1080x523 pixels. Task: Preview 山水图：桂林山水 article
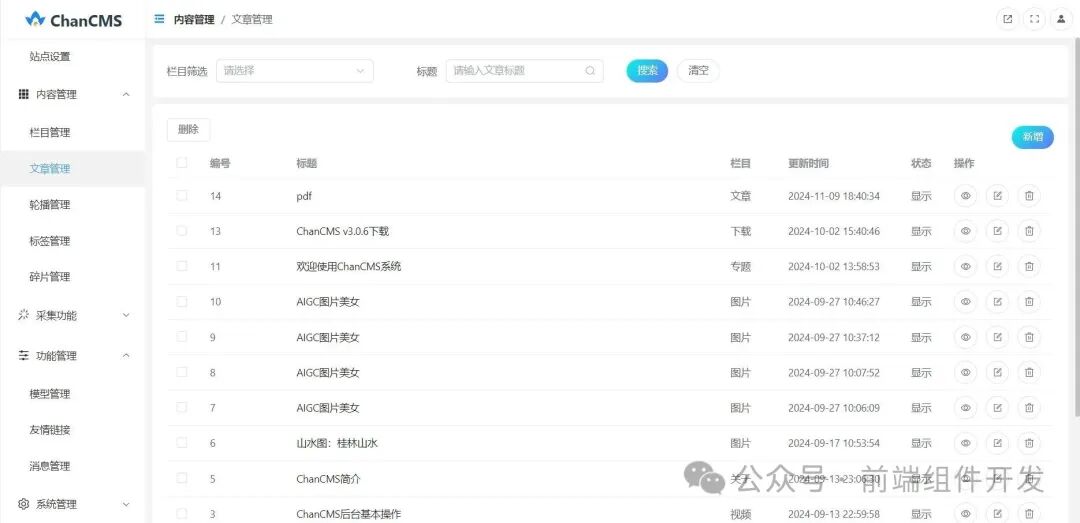966,443
